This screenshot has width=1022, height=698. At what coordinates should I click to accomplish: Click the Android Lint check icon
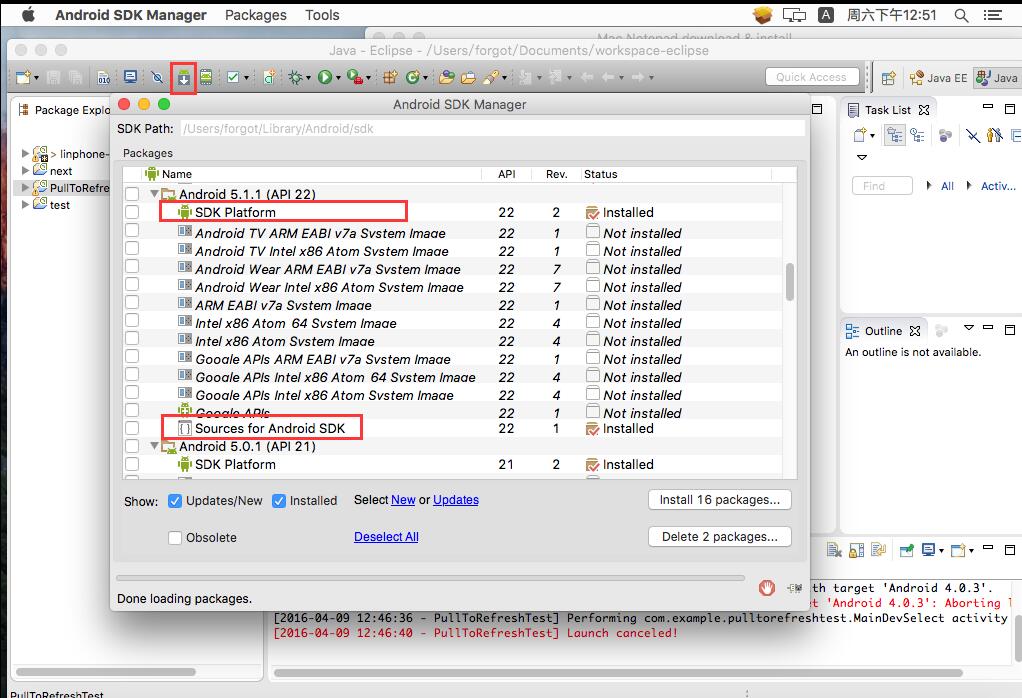[x=233, y=78]
